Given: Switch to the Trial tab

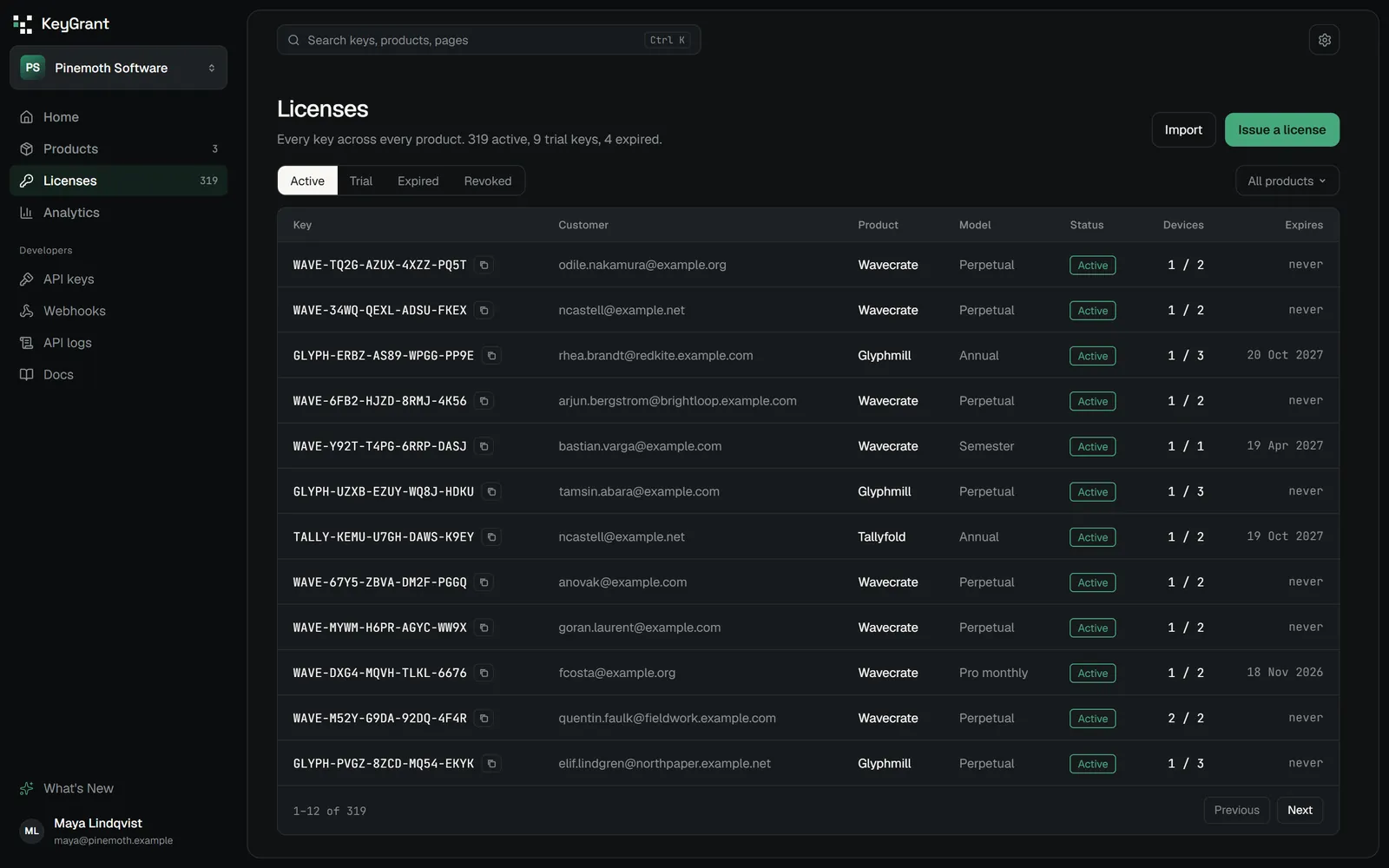Looking at the screenshot, I should point(361,181).
